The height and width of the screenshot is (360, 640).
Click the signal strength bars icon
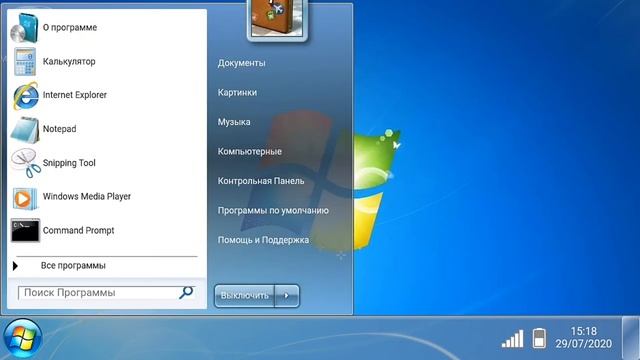(x=512, y=339)
